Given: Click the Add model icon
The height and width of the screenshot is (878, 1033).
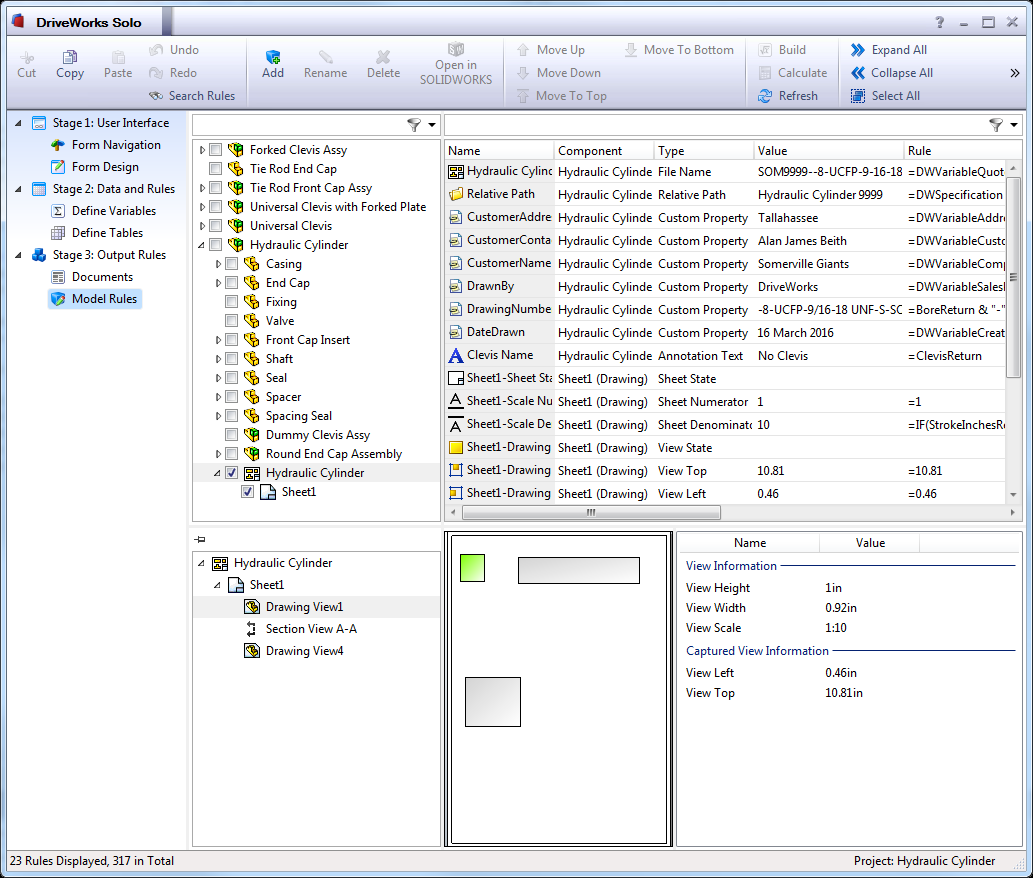Looking at the screenshot, I should pyautogui.click(x=273, y=57).
